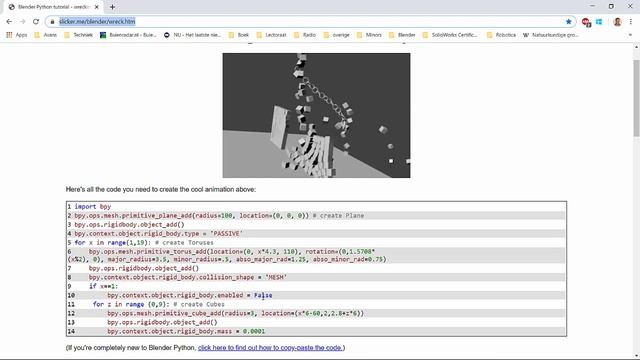Screen dimensions: 640x360
Task: Restore down the Chrome window
Action: (611, 6)
